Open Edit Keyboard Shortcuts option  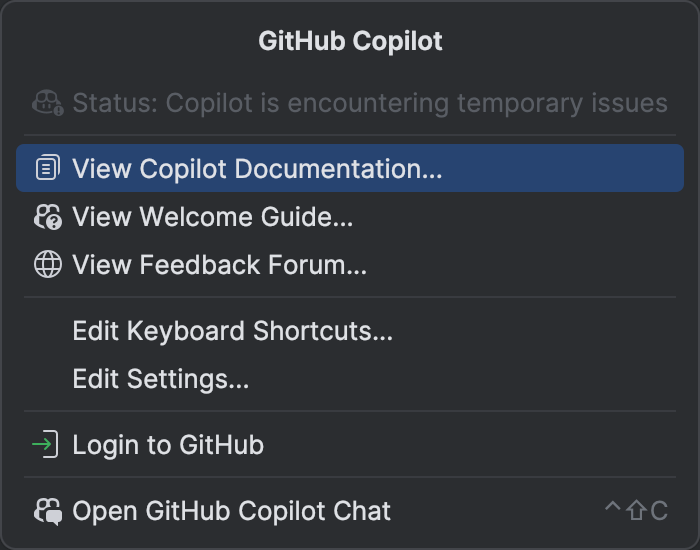pyautogui.click(x=350, y=331)
